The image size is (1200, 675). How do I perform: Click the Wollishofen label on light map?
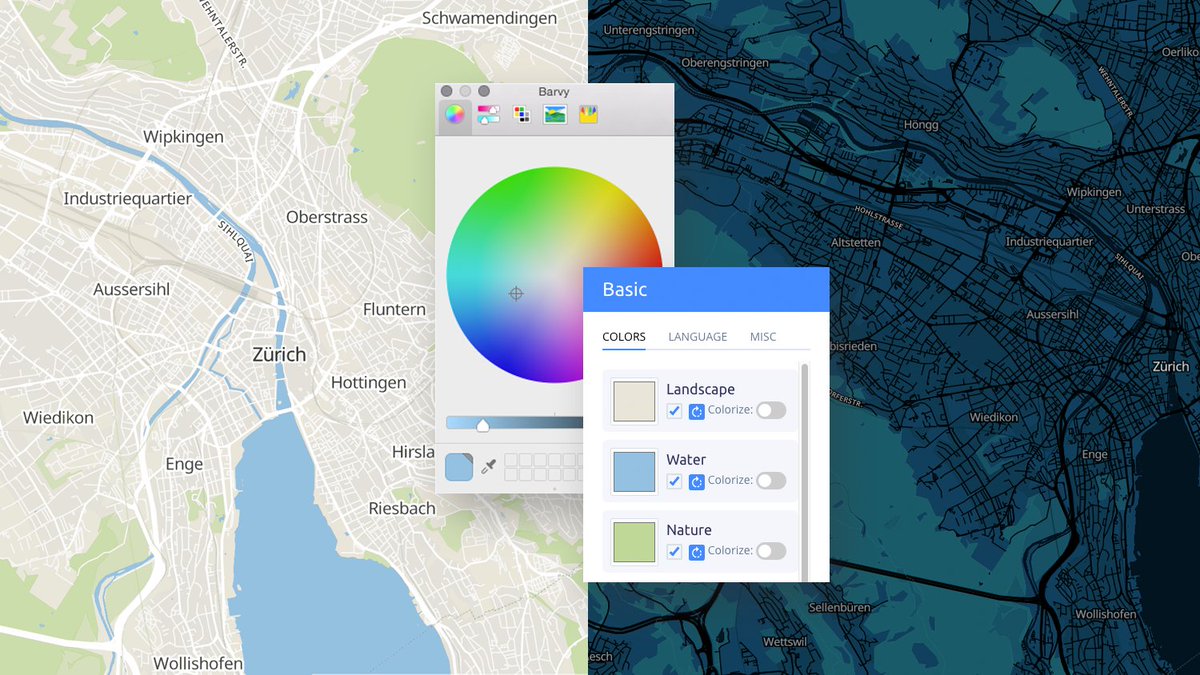198,664
